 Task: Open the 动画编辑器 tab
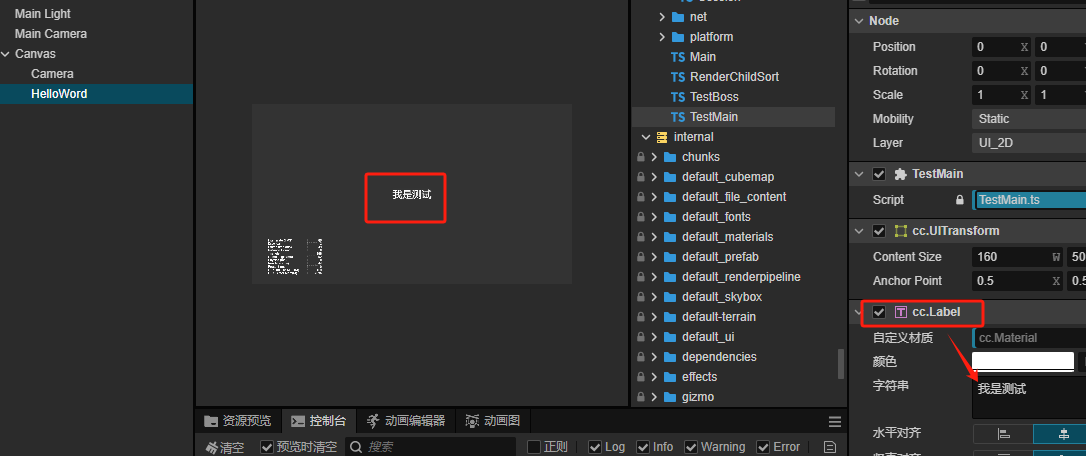[x=406, y=421]
